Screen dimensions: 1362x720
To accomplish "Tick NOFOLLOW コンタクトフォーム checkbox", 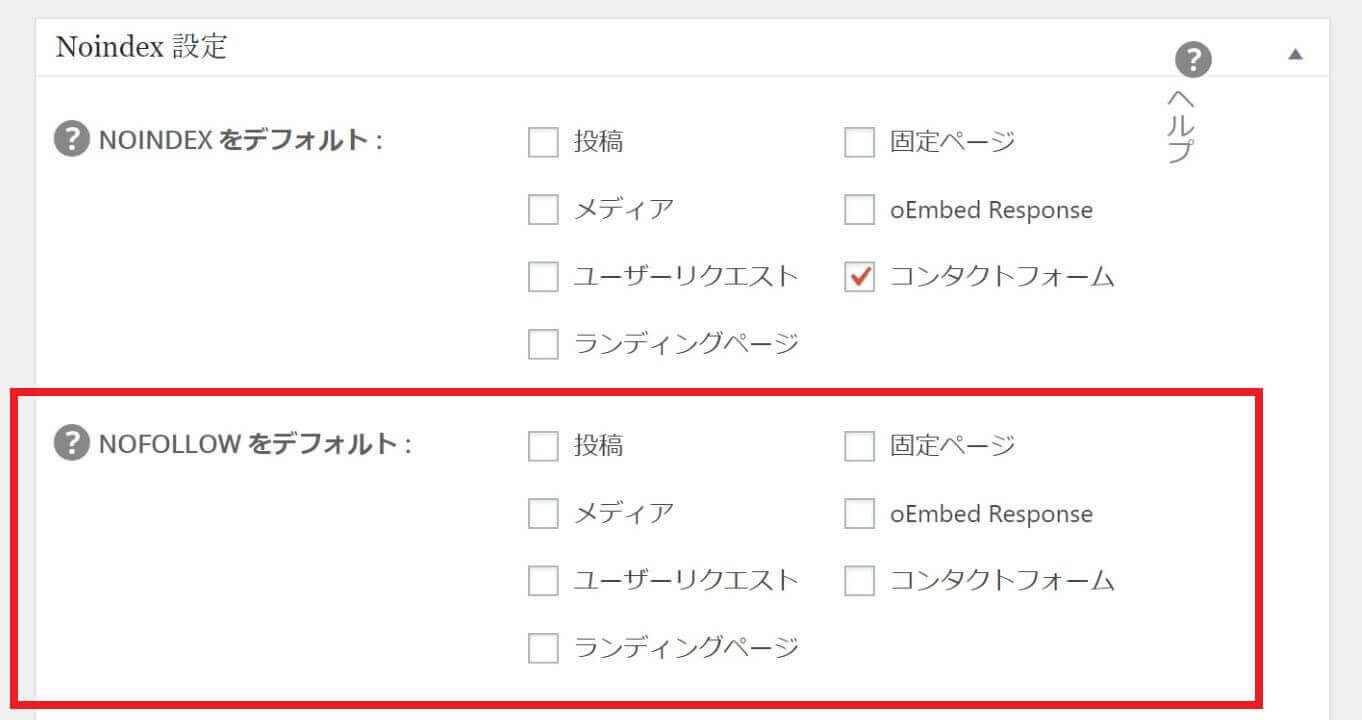I will coord(859,580).
